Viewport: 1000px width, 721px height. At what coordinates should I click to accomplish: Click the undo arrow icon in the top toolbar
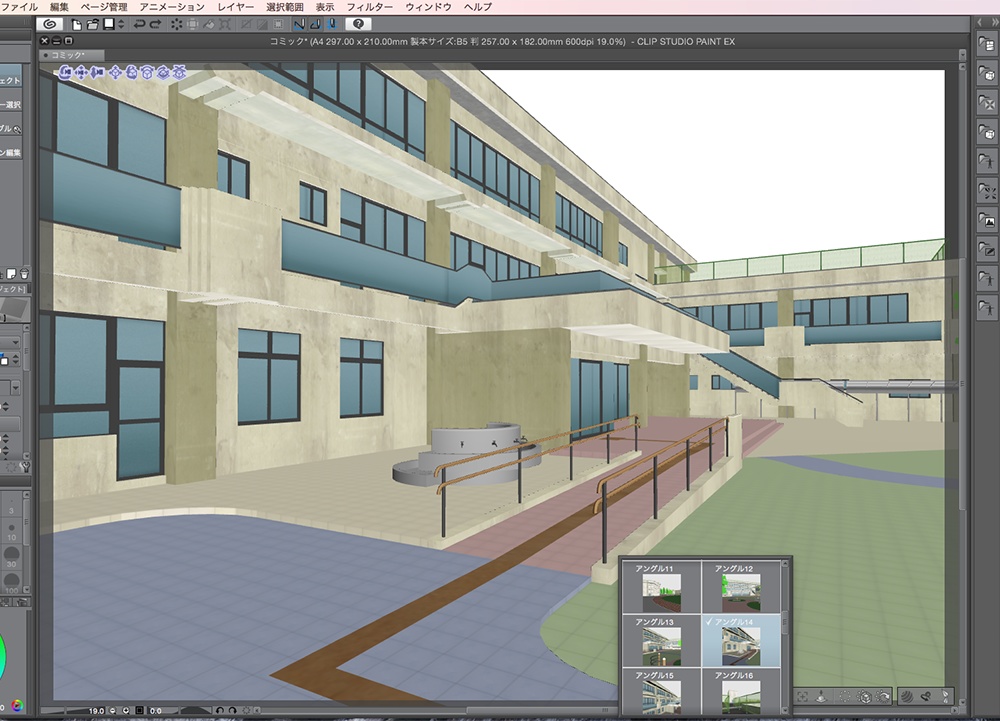point(140,24)
